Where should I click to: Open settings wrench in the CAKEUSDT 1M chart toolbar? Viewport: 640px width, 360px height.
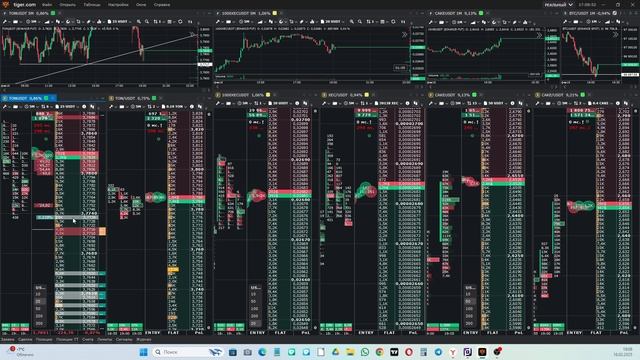click(x=431, y=21)
